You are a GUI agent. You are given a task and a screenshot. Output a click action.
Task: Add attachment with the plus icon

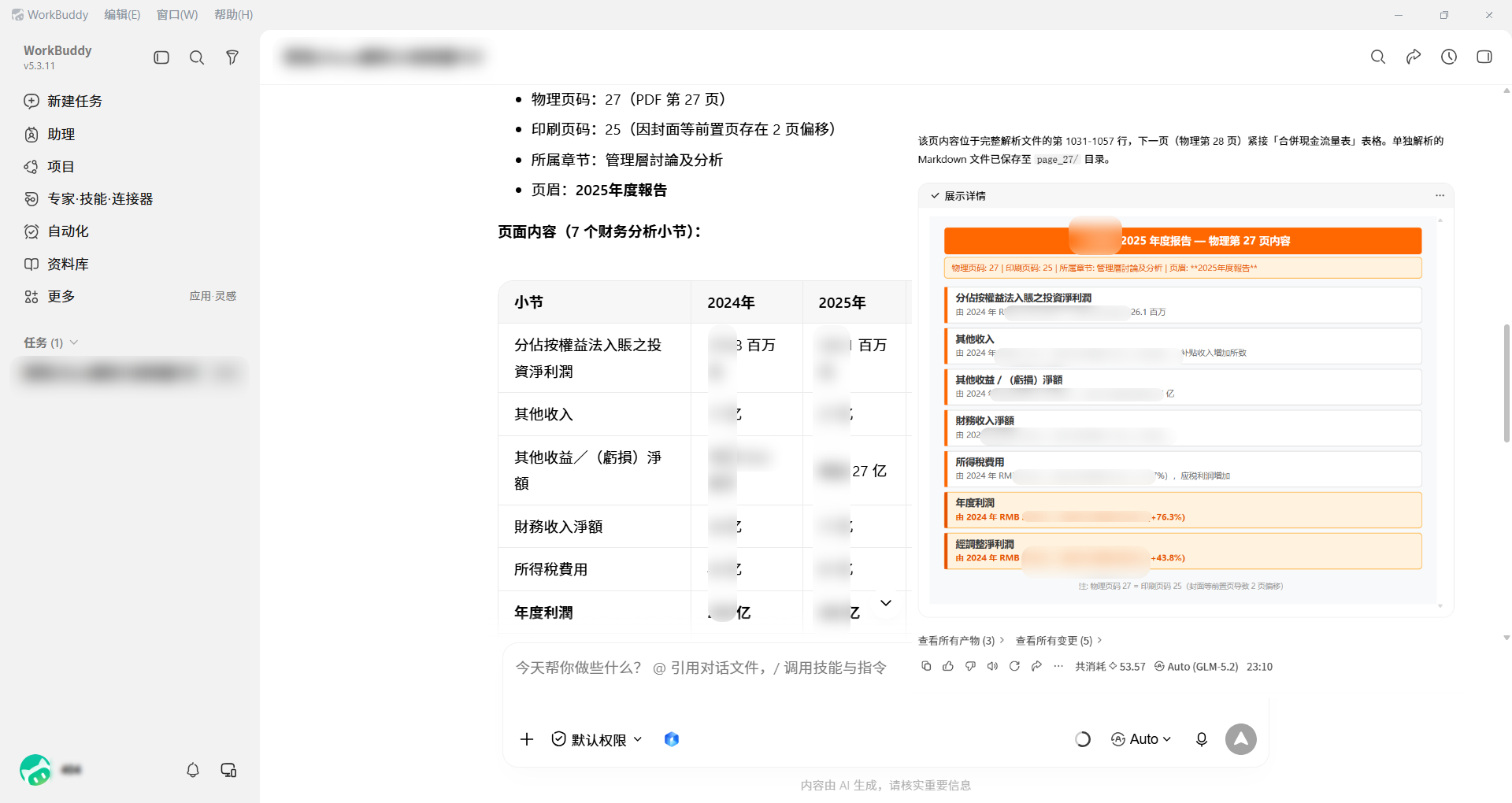click(x=527, y=739)
